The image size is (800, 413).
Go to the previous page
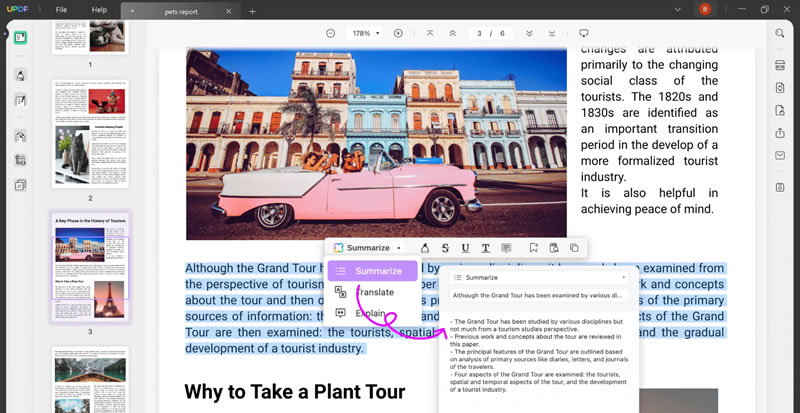[x=453, y=33]
